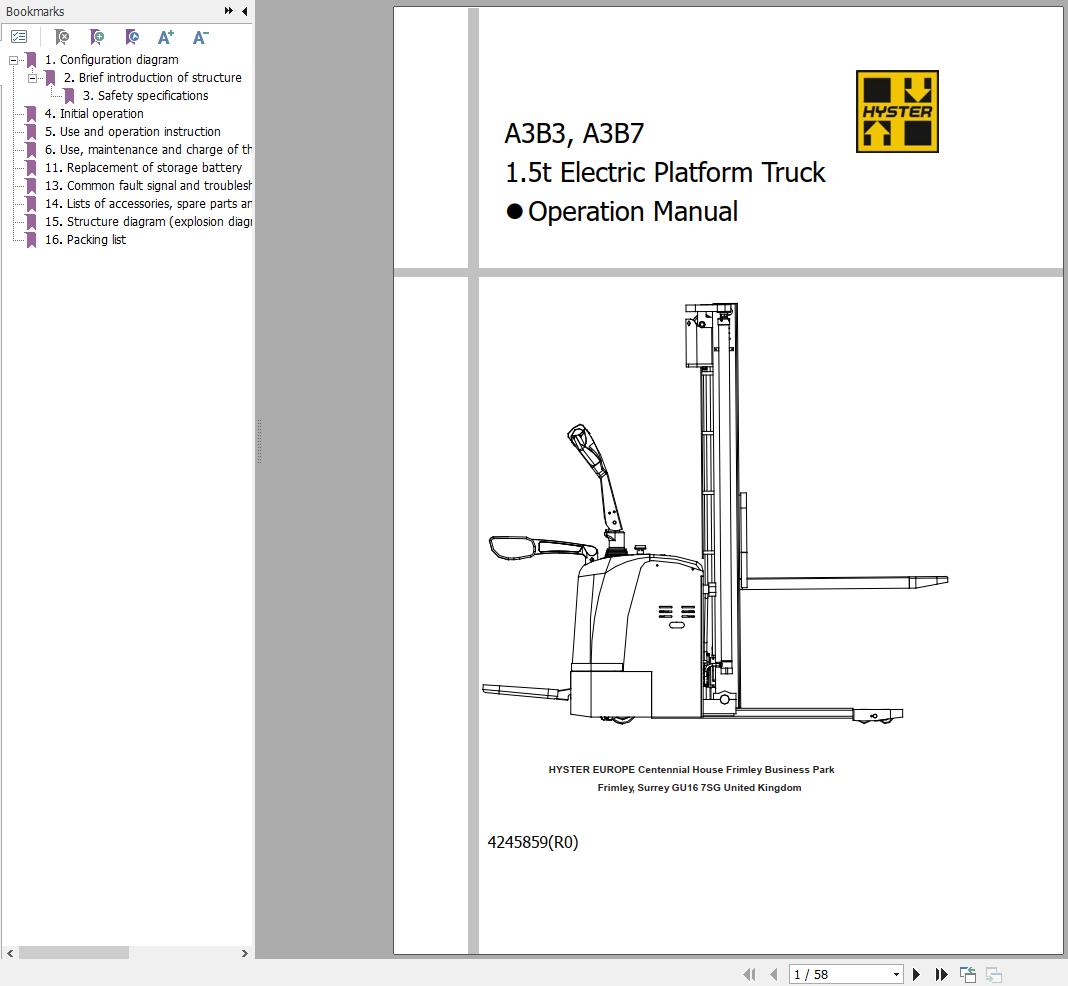
Task: Open the page number dropdown arrow
Action: point(896,974)
